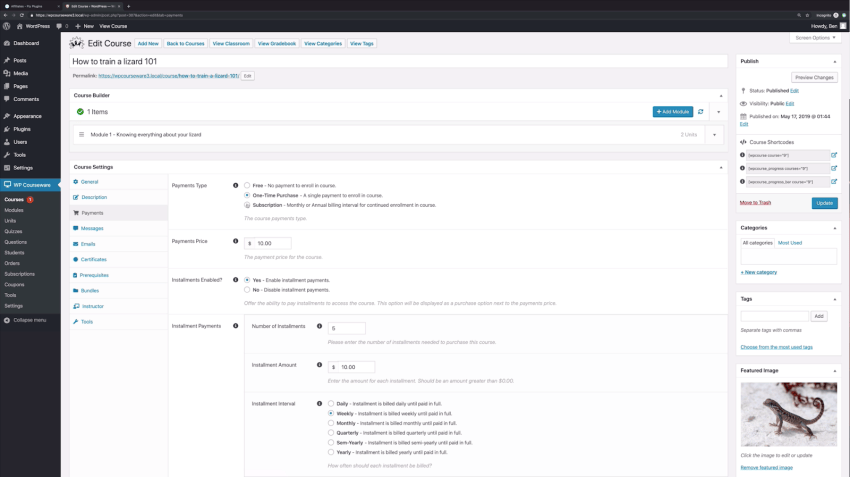Switch to the Most Used categories tab
Screen dimensions: 850x477
[790, 243]
